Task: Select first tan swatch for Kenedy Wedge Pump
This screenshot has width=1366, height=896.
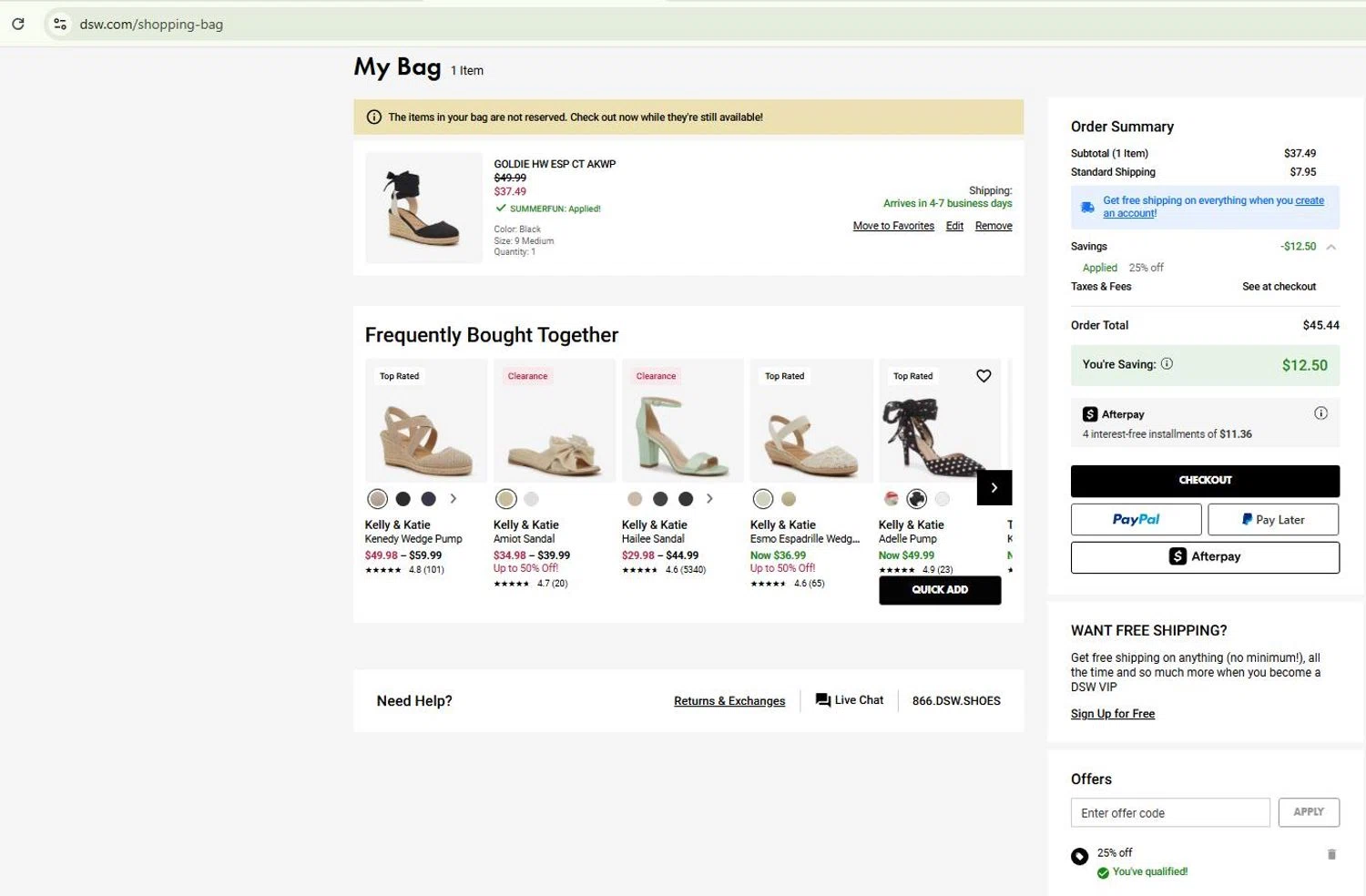Action: (x=378, y=499)
